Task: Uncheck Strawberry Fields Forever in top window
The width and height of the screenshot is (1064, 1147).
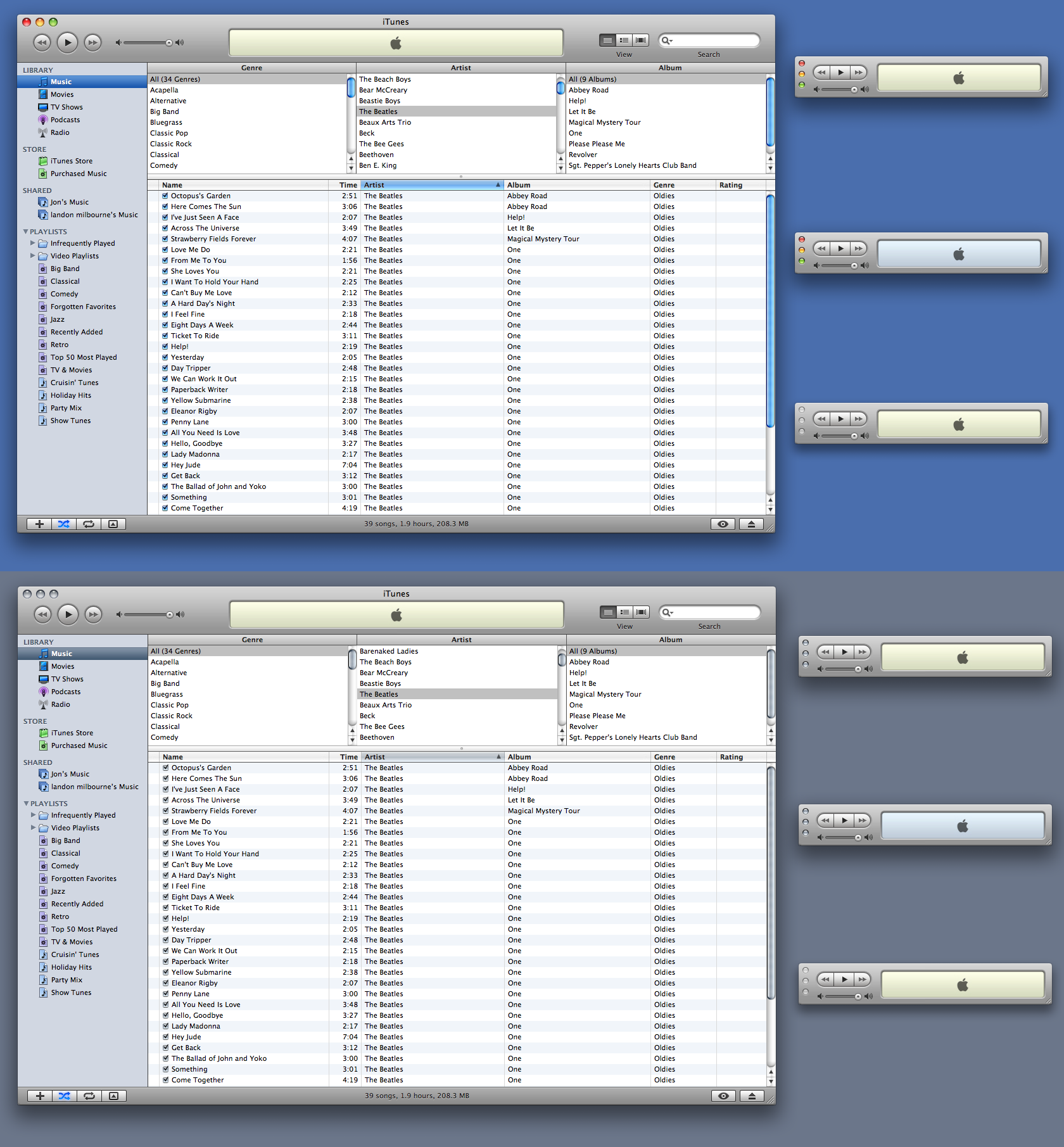Action: [x=165, y=239]
